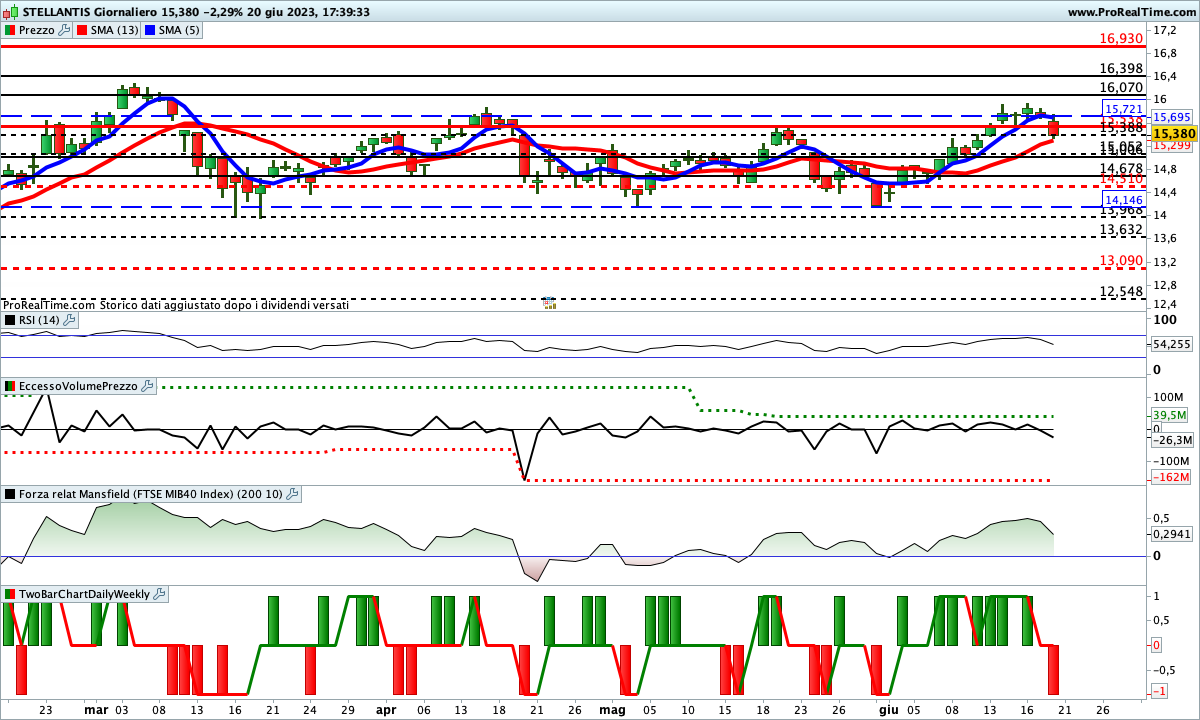The image size is (1200, 720).
Task: Click the www.ProRealTime.com link
Action: pos(1131,12)
